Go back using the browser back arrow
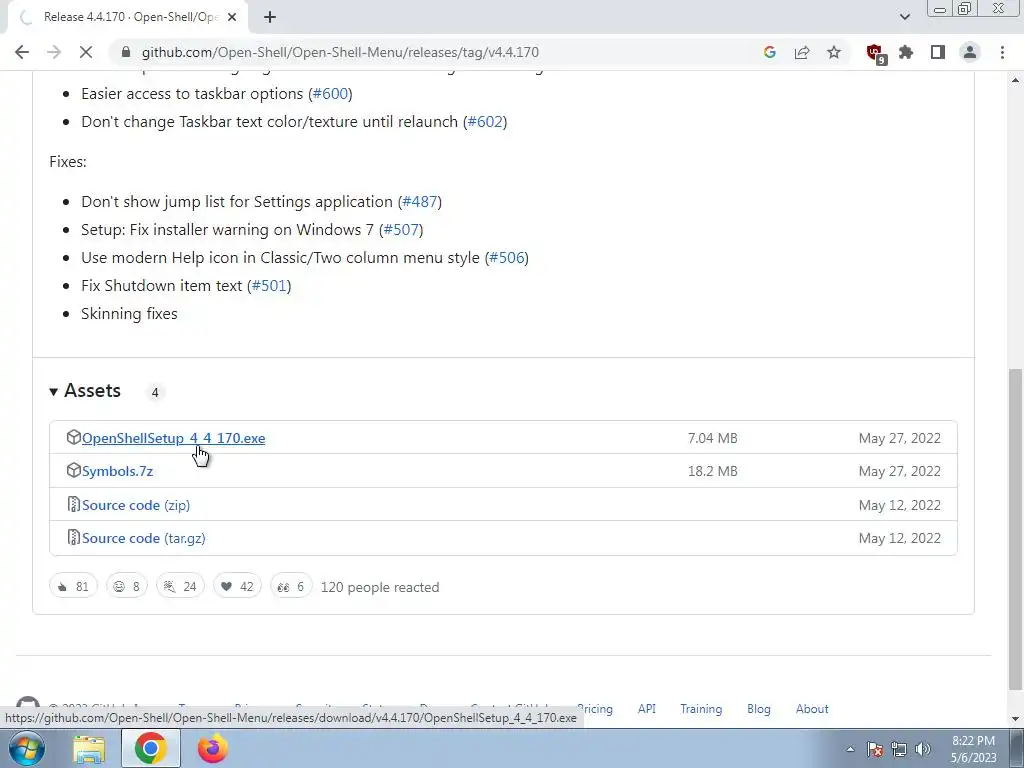 (x=22, y=52)
